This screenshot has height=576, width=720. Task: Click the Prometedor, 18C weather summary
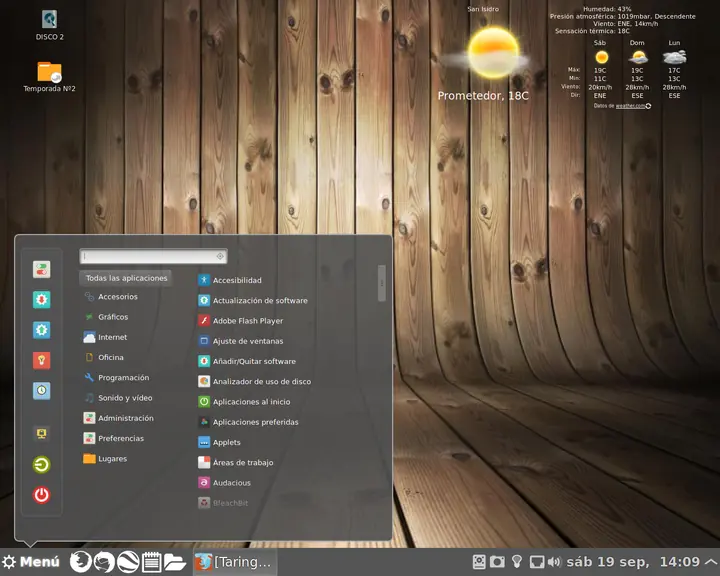(x=483, y=96)
